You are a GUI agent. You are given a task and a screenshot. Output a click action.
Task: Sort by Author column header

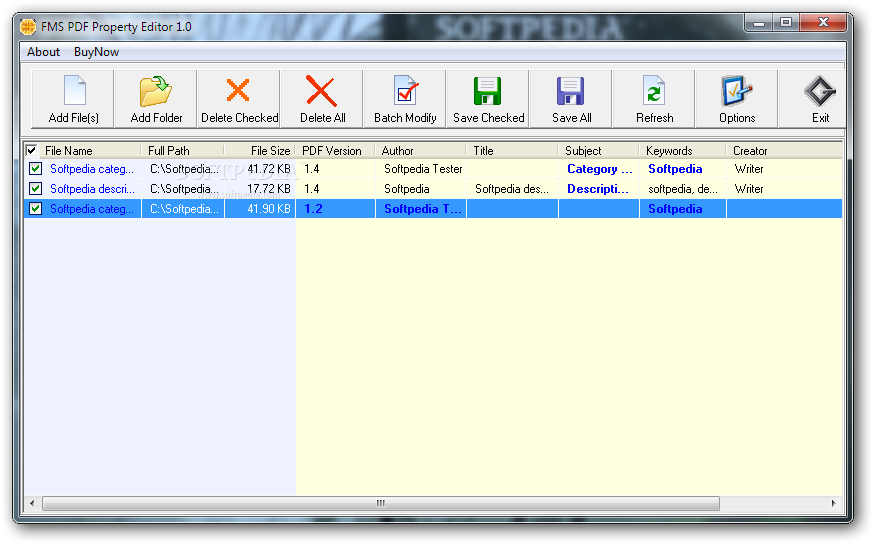point(421,150)
